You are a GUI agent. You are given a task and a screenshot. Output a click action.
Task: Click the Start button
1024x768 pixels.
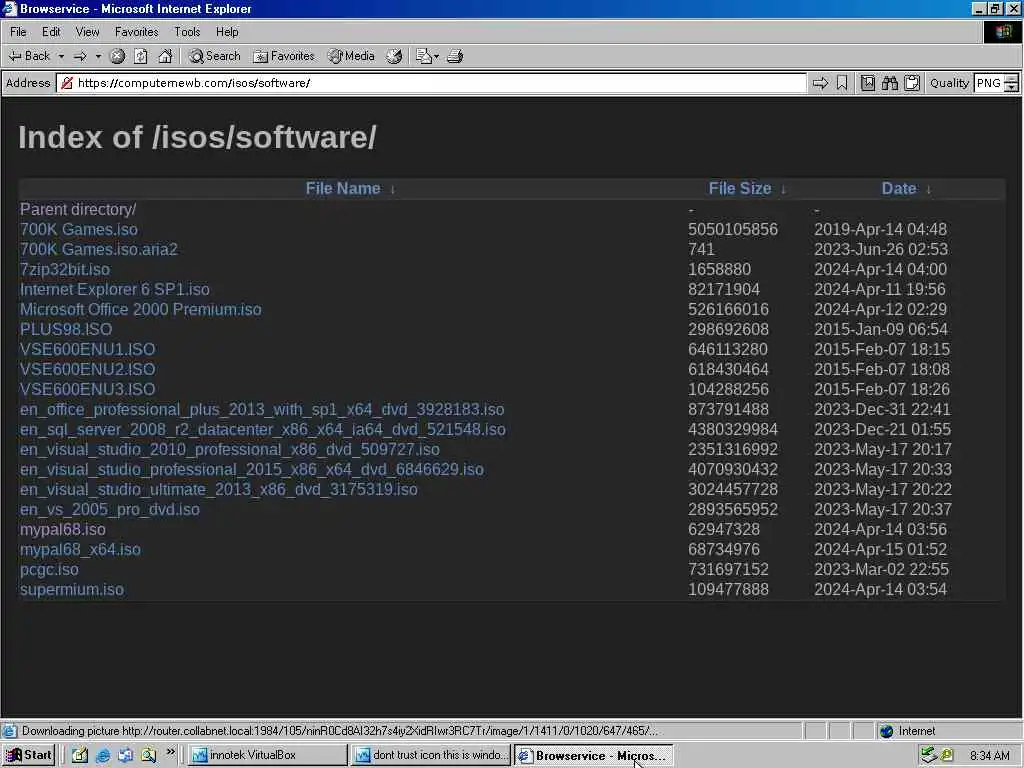click(28, 755)
